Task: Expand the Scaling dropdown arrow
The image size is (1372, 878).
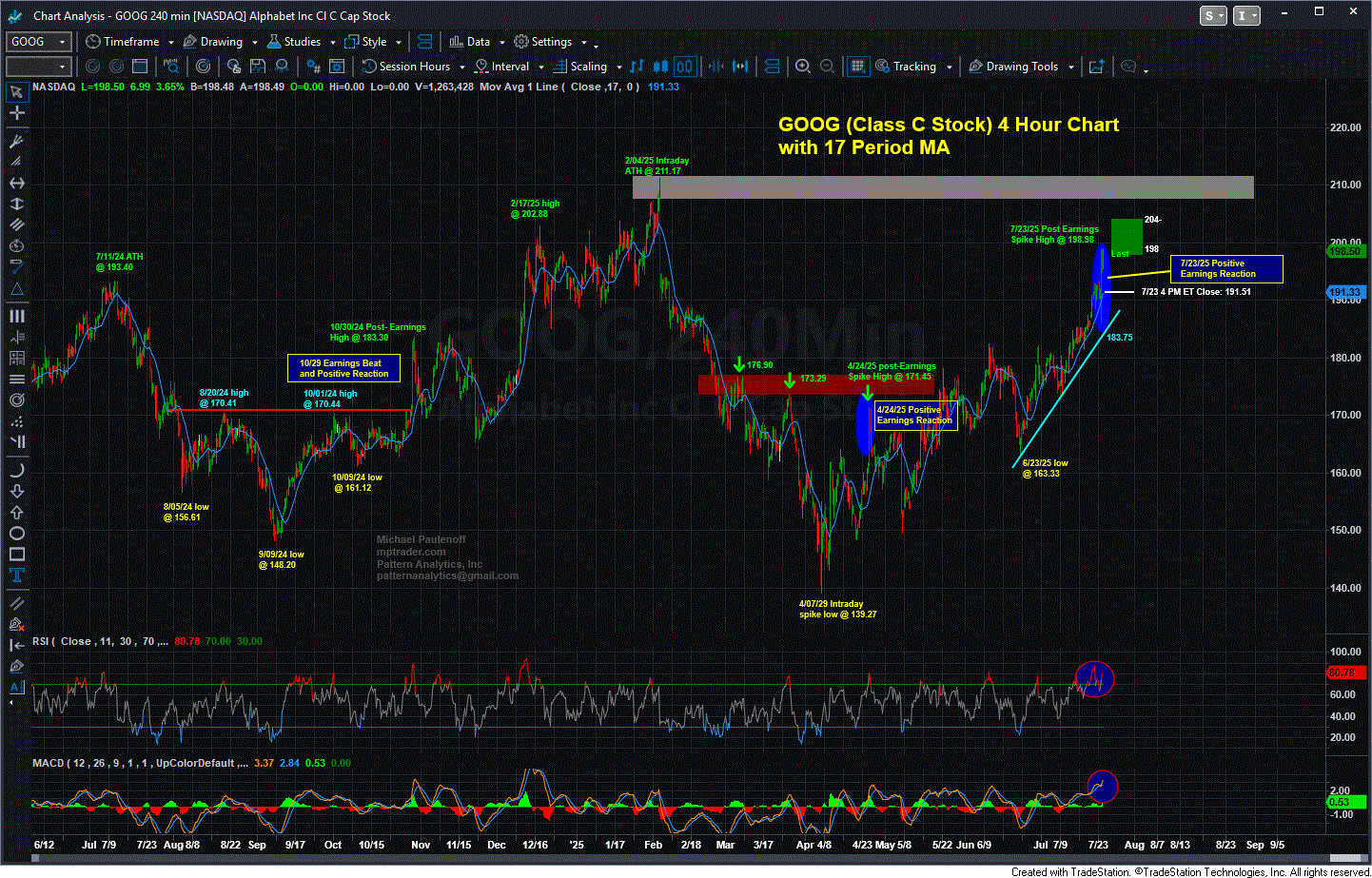Action: tap(618, 68)
